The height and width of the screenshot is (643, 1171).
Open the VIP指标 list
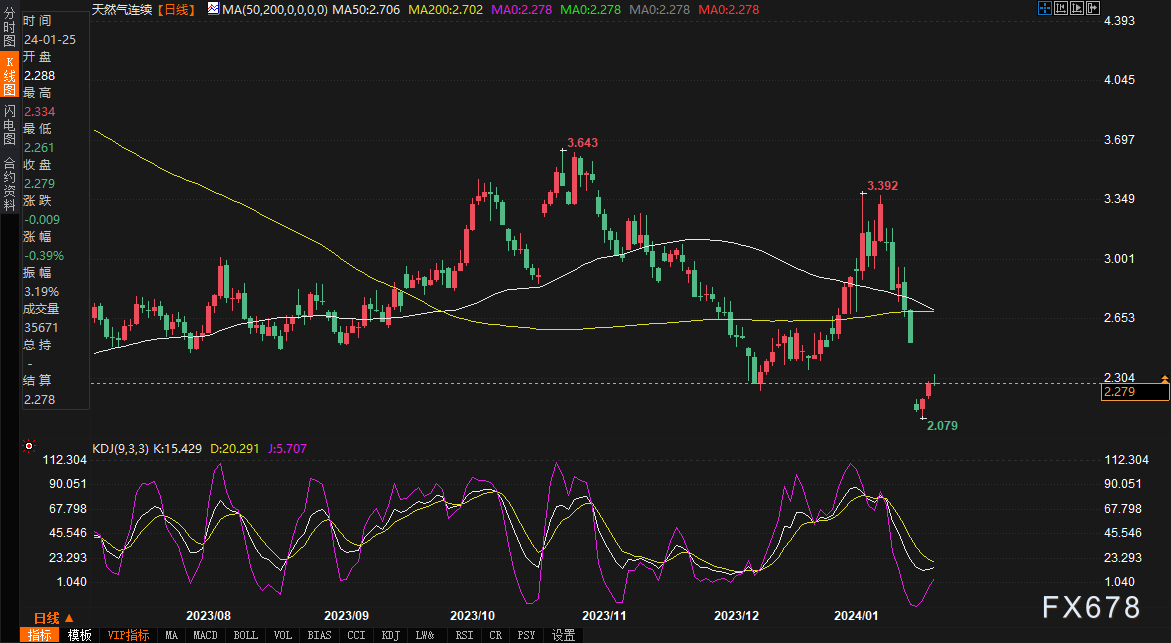pos(127,635)
